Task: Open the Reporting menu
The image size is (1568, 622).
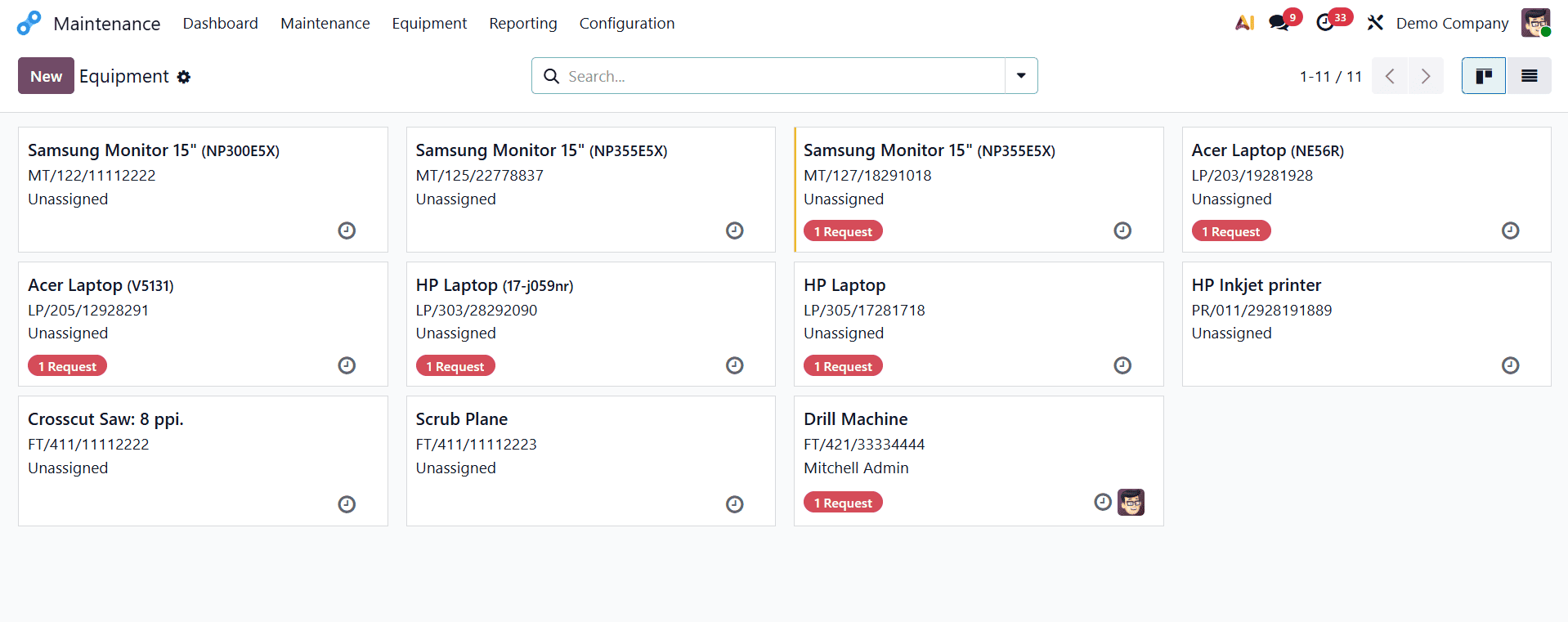Action: point(523,23)
